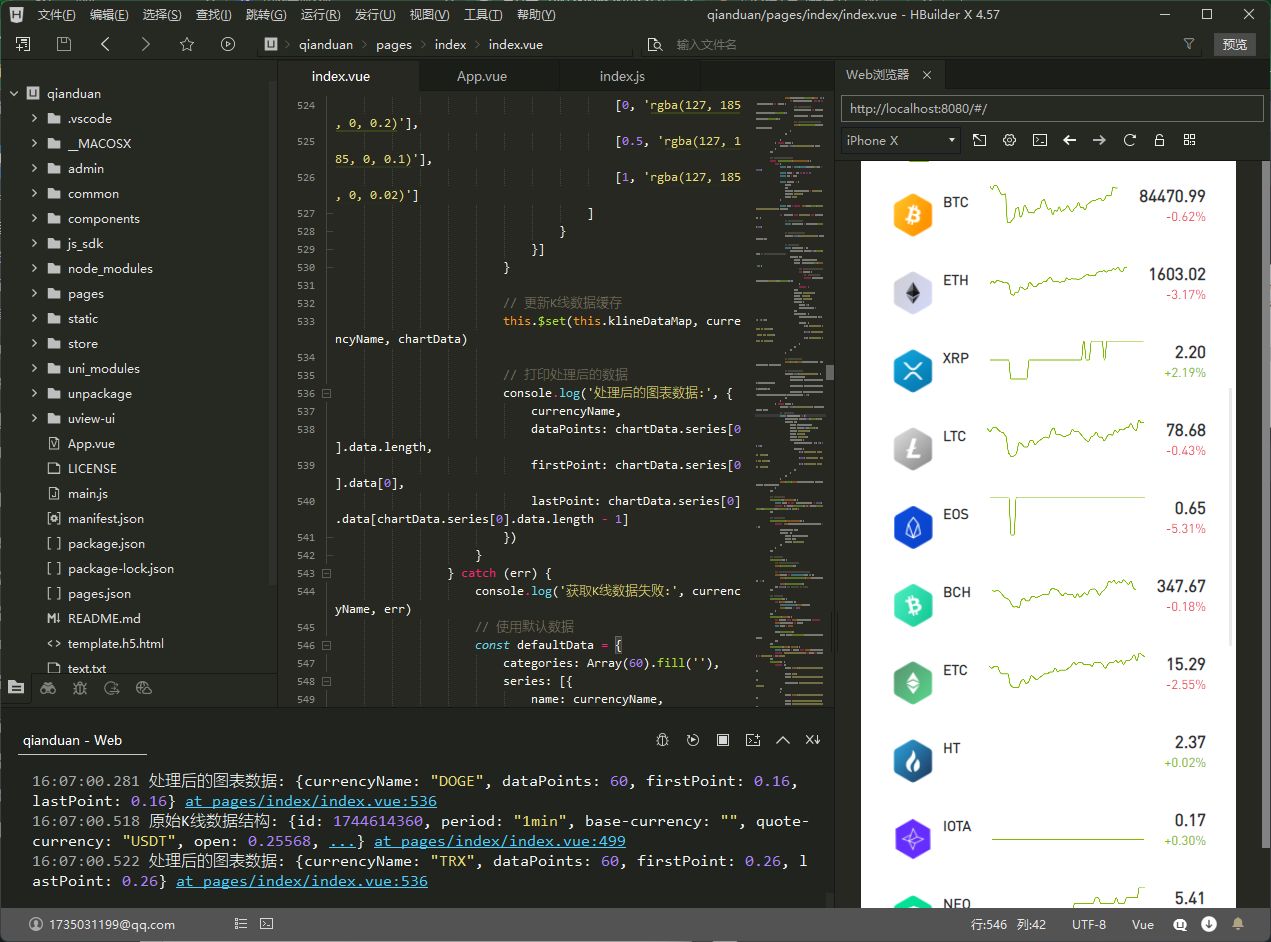The image size is (1271, 942).
Task: Click the New file icon in toolbar
Action: tap(23, 44)
